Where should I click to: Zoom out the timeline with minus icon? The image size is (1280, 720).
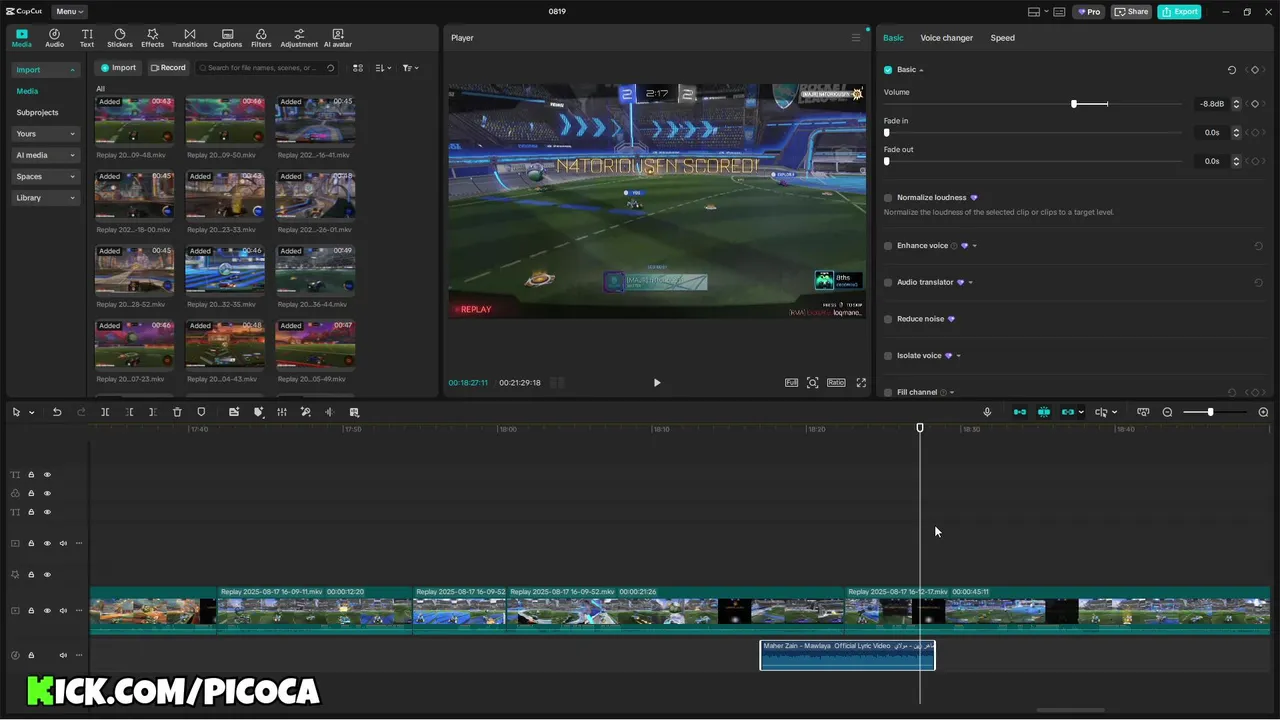click(1167, 412)
